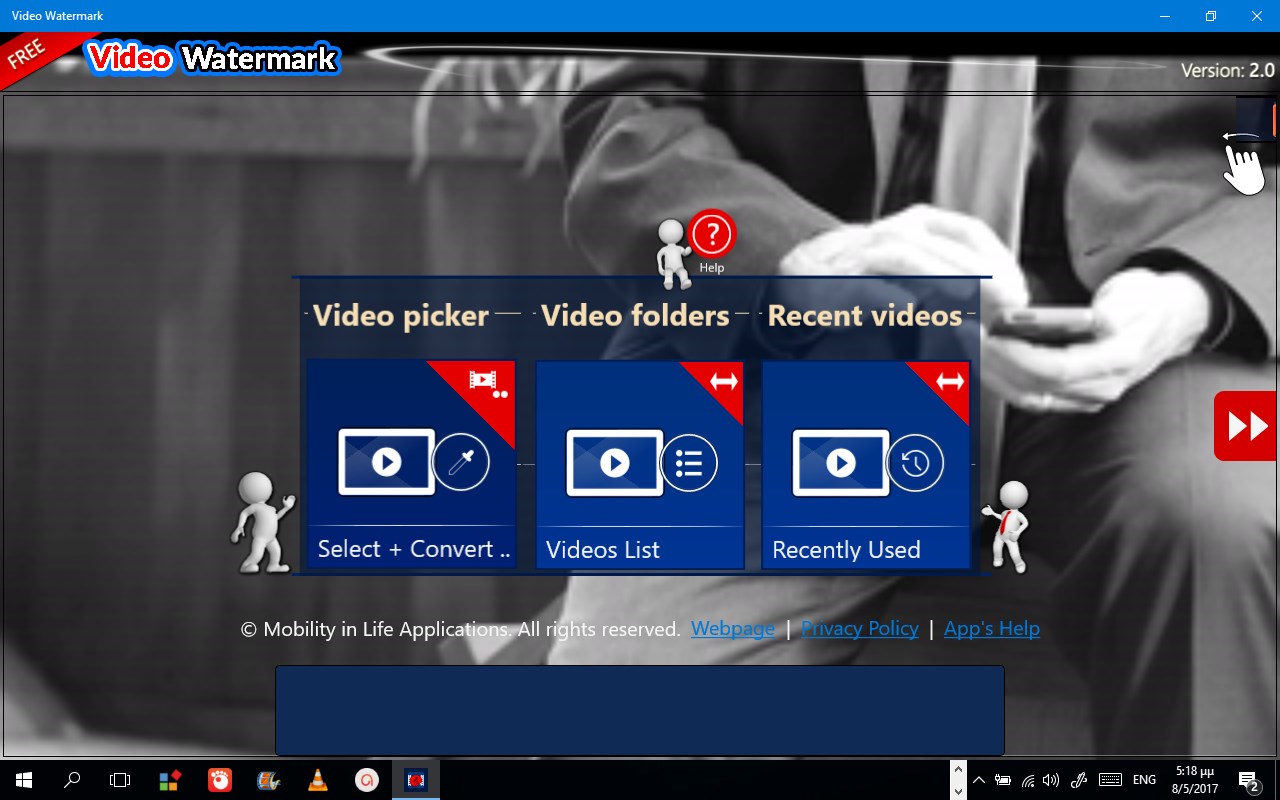1280x800 pixels.
Task: Click the eyedropper picker icon
Action: 461,462
